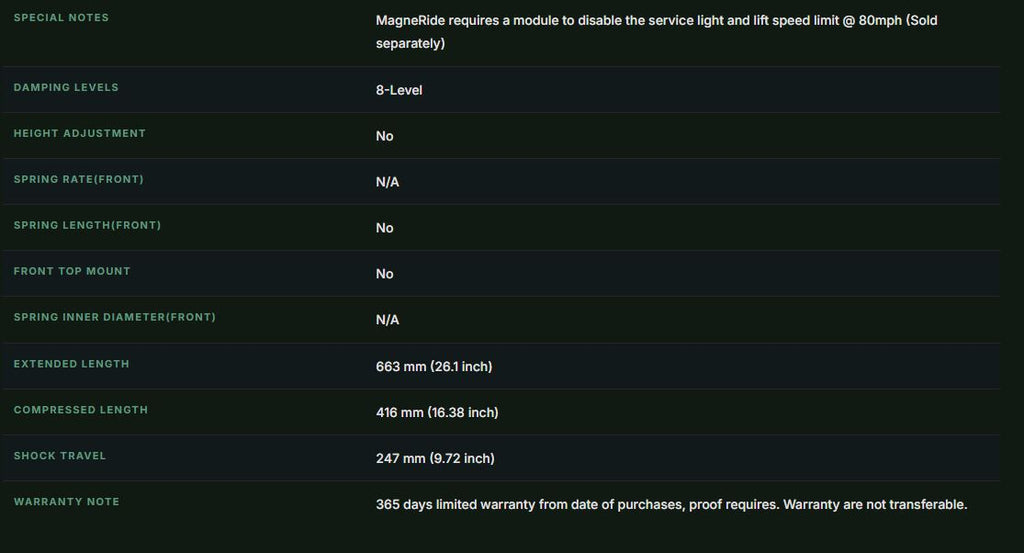The image size is (1024, 553).
Task: Select the Spring Inner Diameter(Front) label
Action: pos(114,317)
